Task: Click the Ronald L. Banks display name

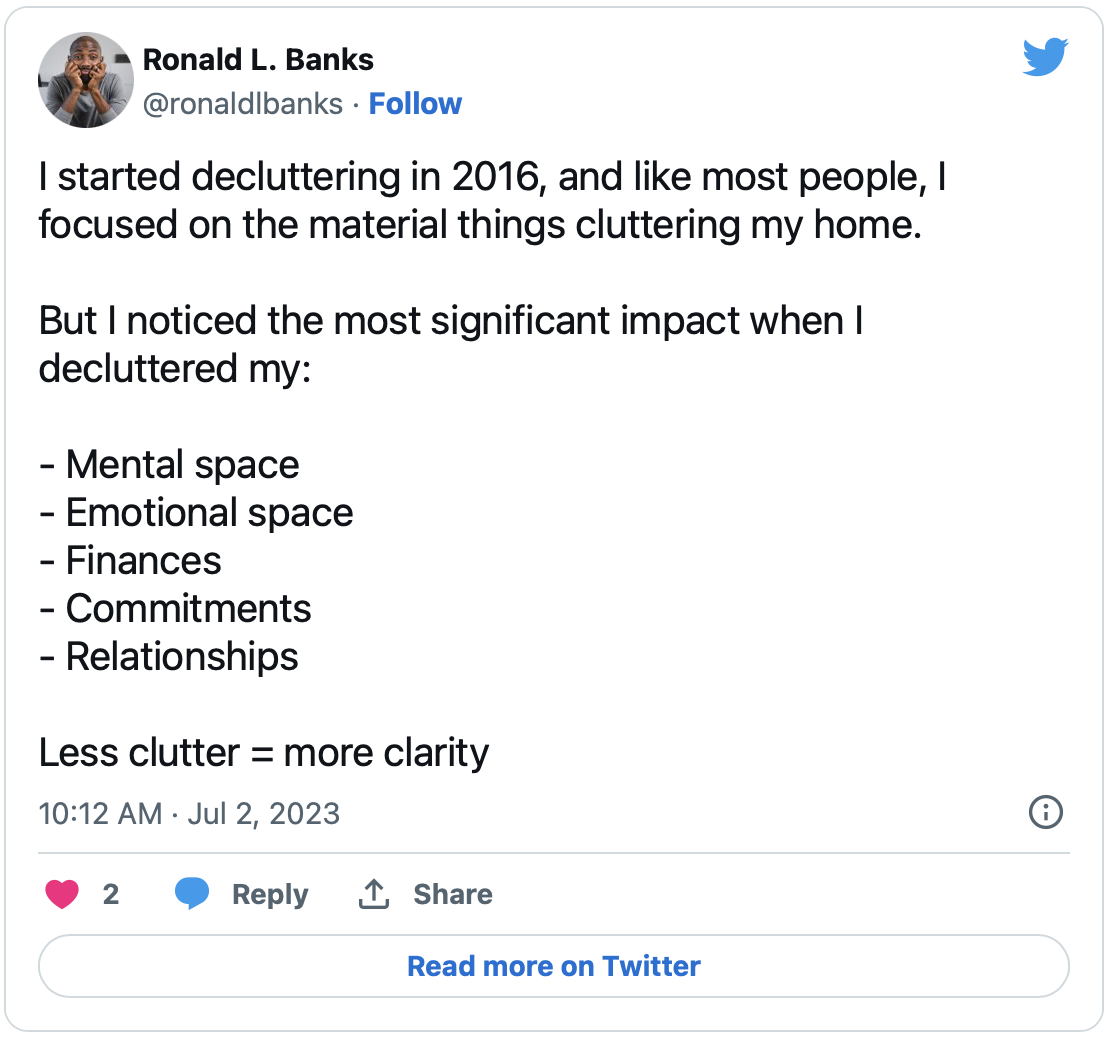Action: tap(258, 60)
